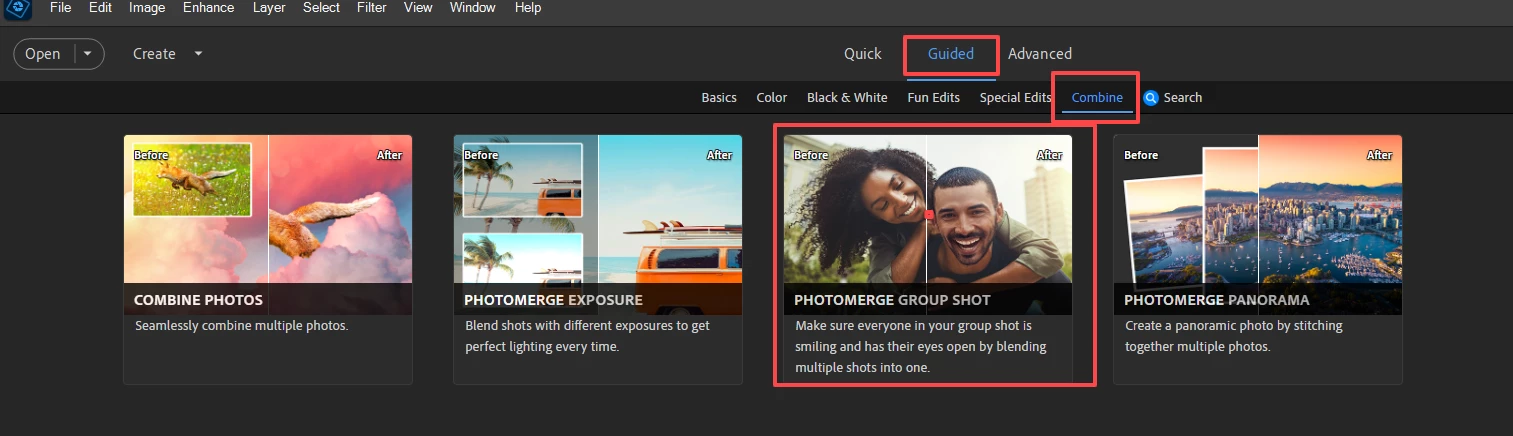The image size is (1513, 436).
Task: Click the PHOTOMERGE PANORAMA title text
Action: tap(1217, 300)
